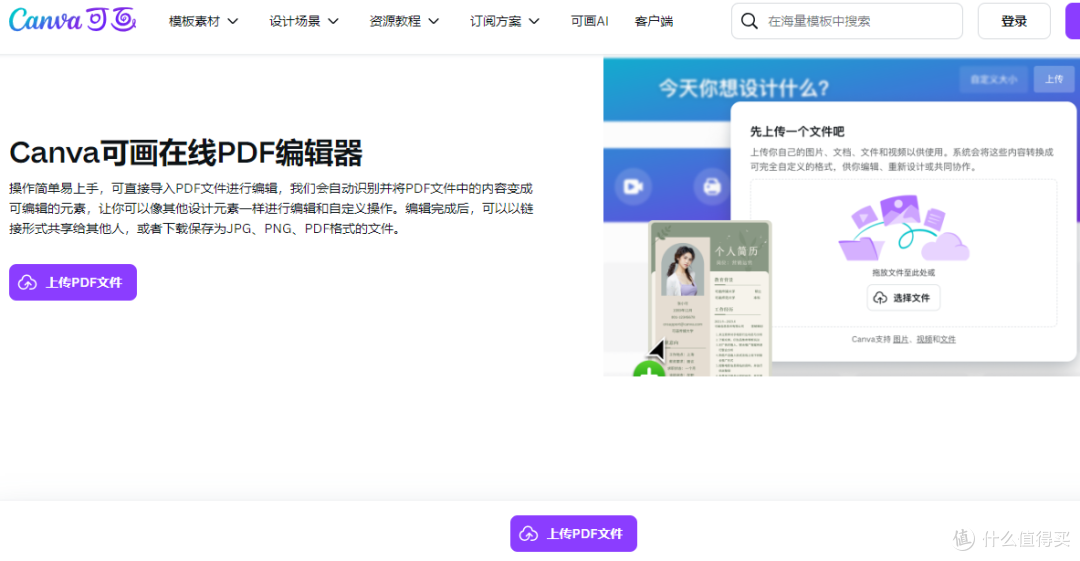1080x561 pixels.
Task: Click the 选择文件 button in preview
Action: (x=903, y=298)
